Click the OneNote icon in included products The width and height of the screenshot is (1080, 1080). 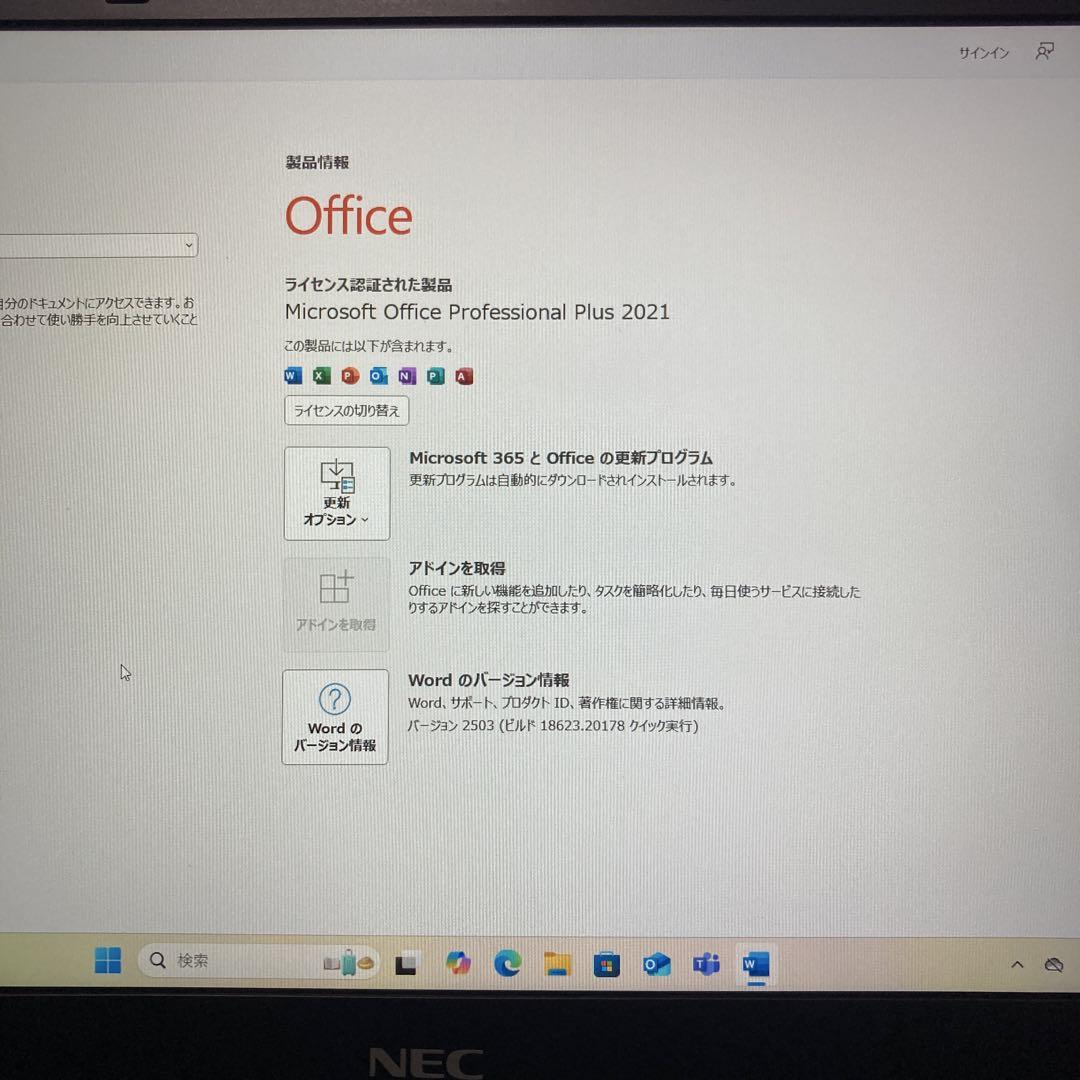coord(407,376)
